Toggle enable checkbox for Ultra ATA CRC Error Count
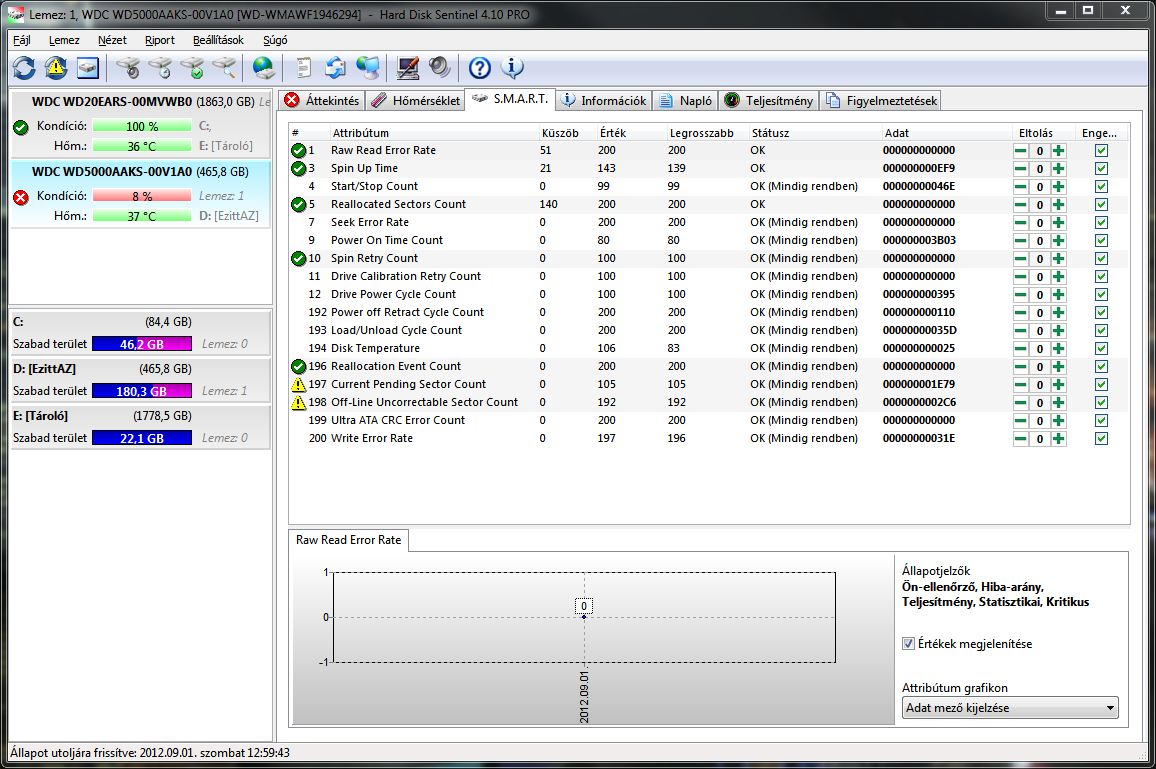The height and width of the screenshot is (769, 1156). [1101, 420]
